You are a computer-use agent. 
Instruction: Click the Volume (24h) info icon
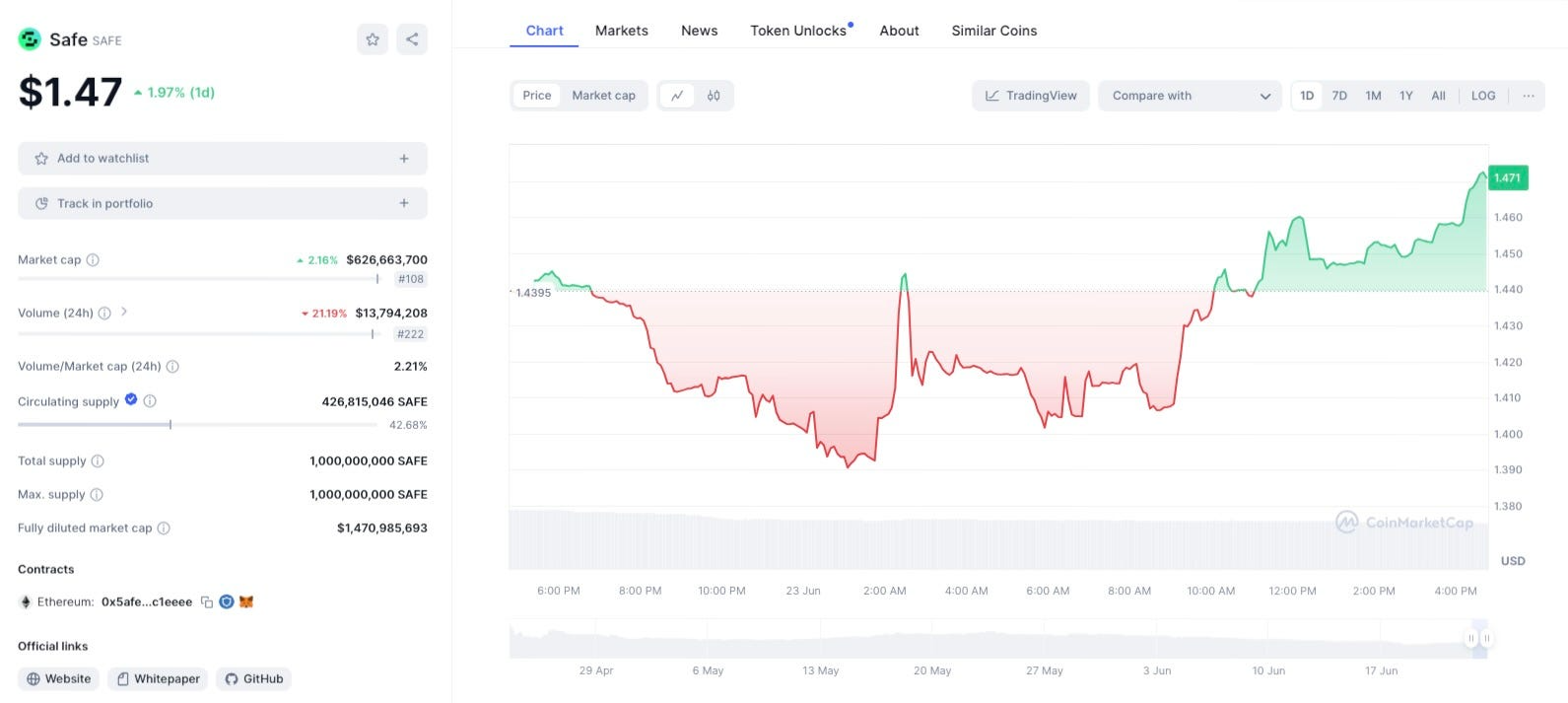104,314
